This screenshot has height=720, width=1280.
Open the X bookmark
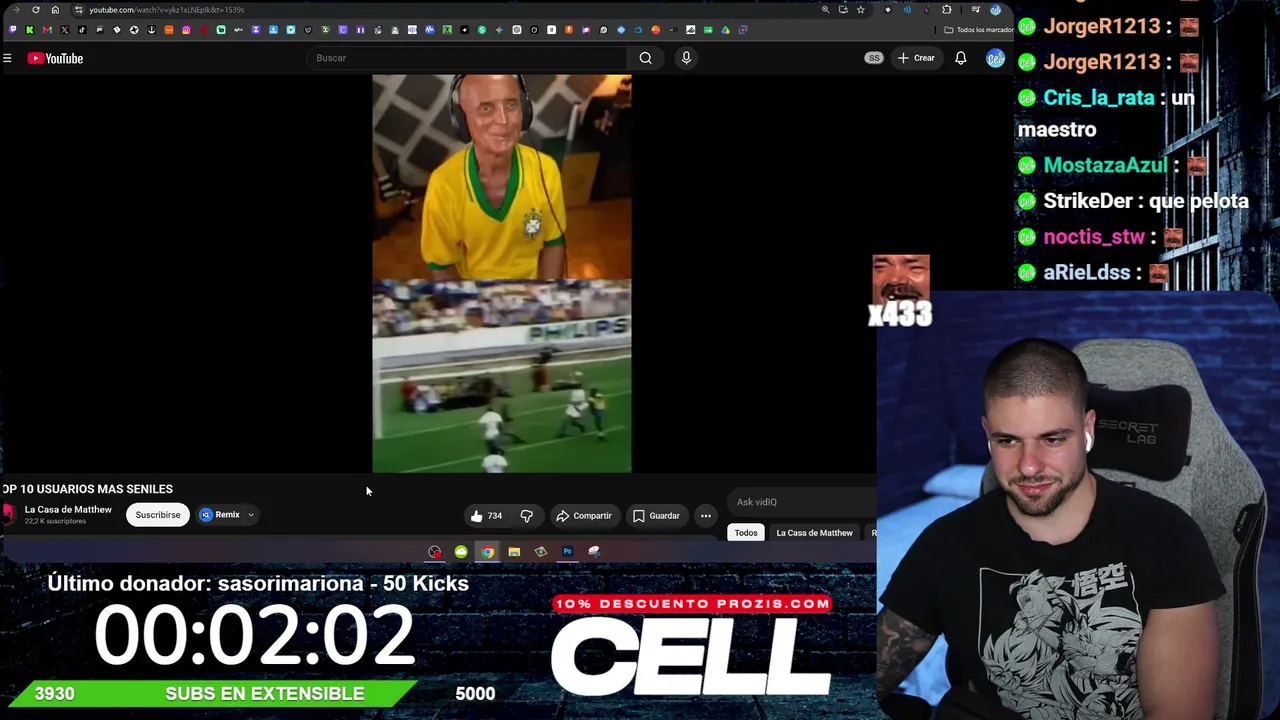pos(65,30)
